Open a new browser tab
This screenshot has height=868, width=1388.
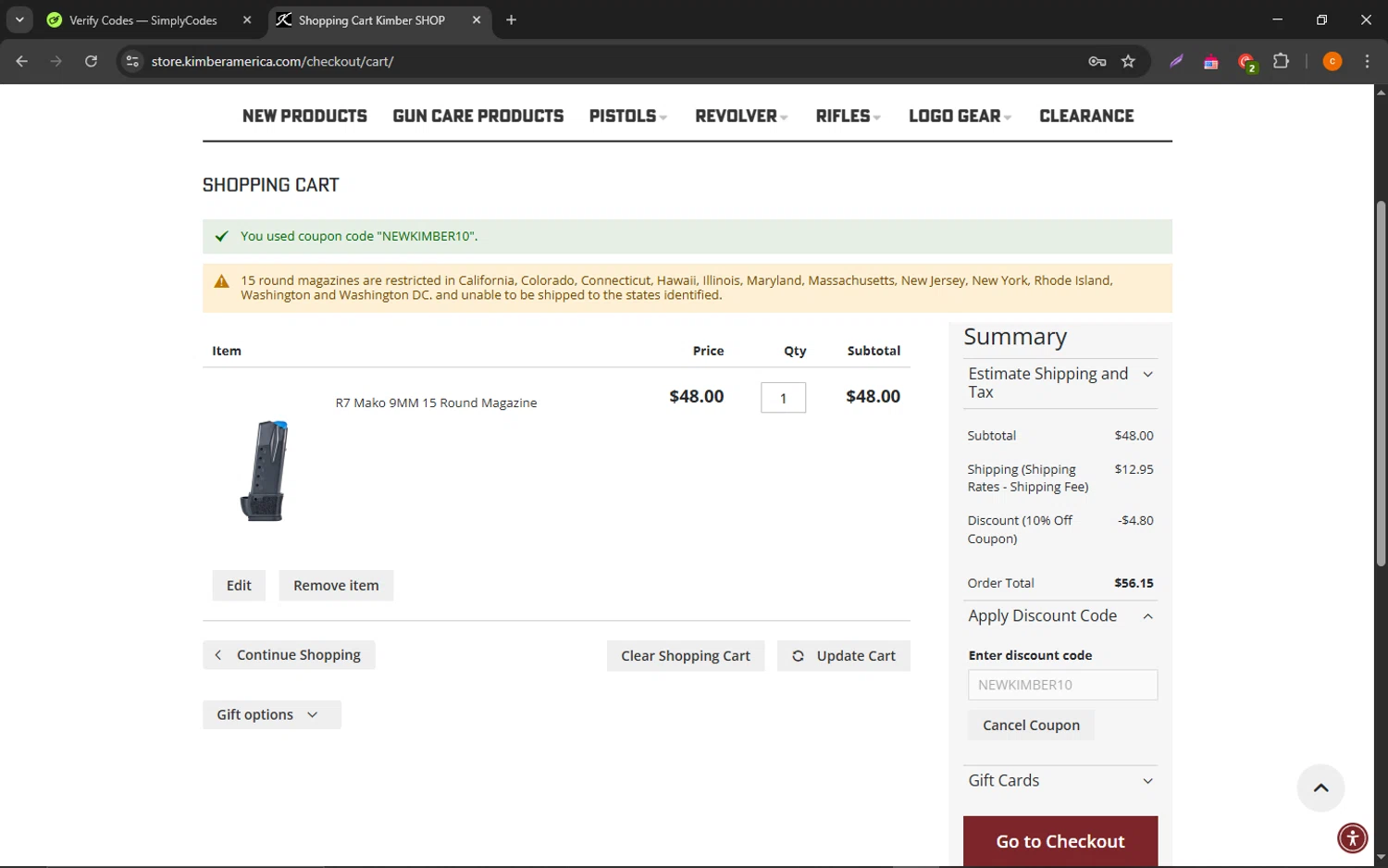coord(511,19)
